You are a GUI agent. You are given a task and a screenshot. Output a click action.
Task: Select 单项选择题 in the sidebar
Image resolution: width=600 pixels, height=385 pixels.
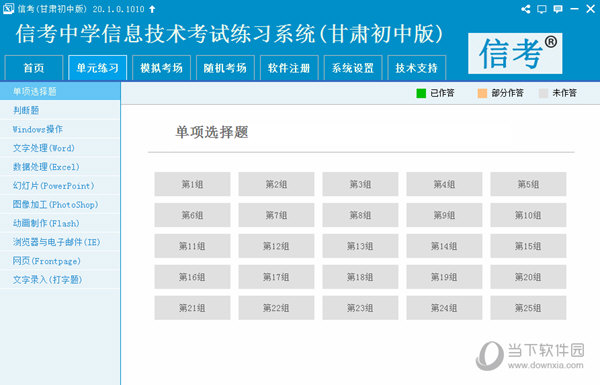pyautogui.click(x=60, y=91)
